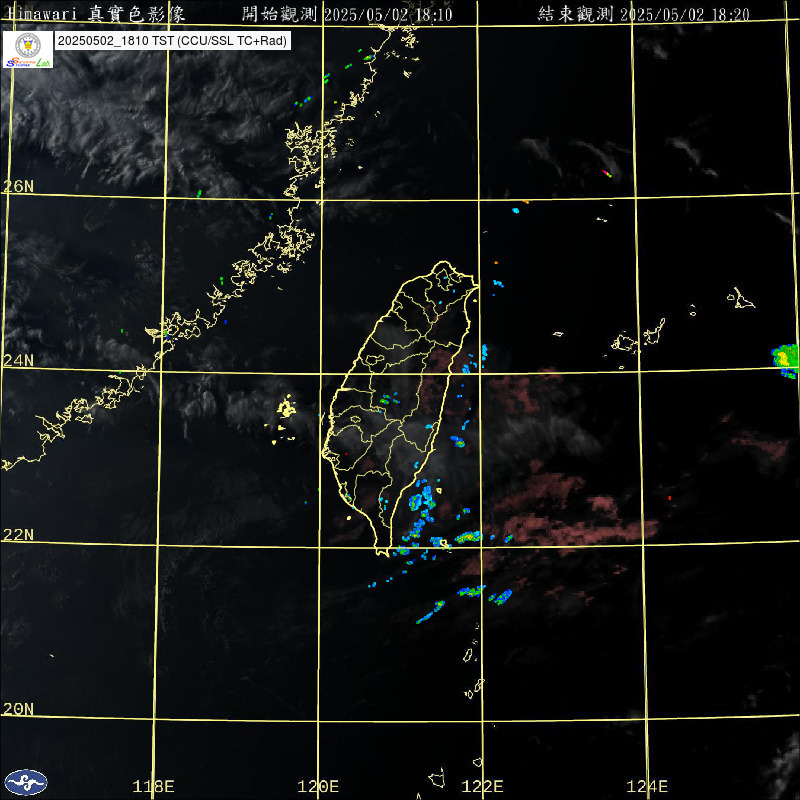This screenshot has height=800, width=800.
Task: Click the '26N' latitude label
Action: pyautogui.click(x=18, y=186)
